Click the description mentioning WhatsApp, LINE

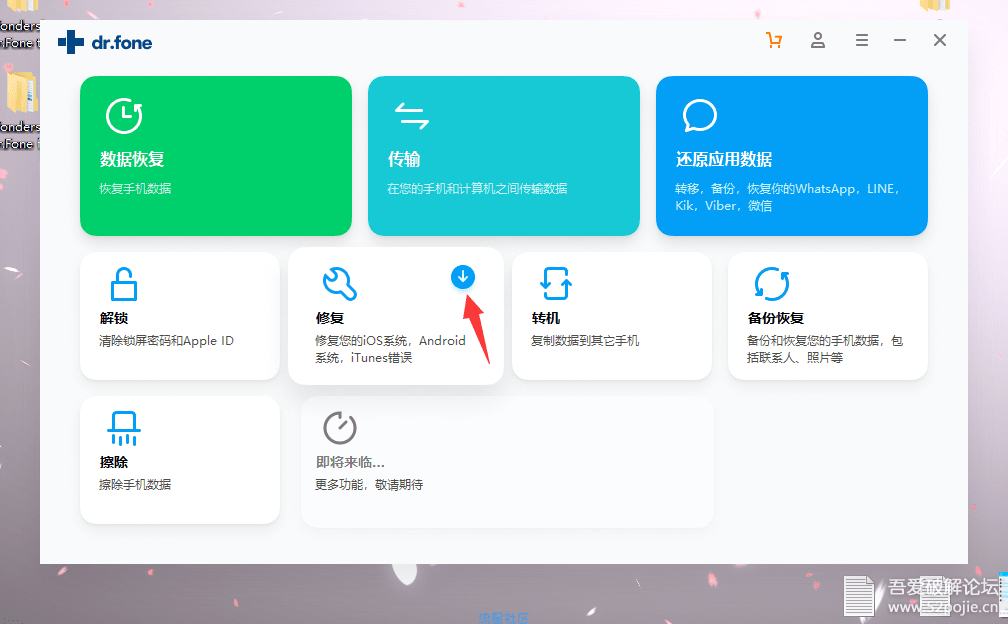(x=788, y=197)
